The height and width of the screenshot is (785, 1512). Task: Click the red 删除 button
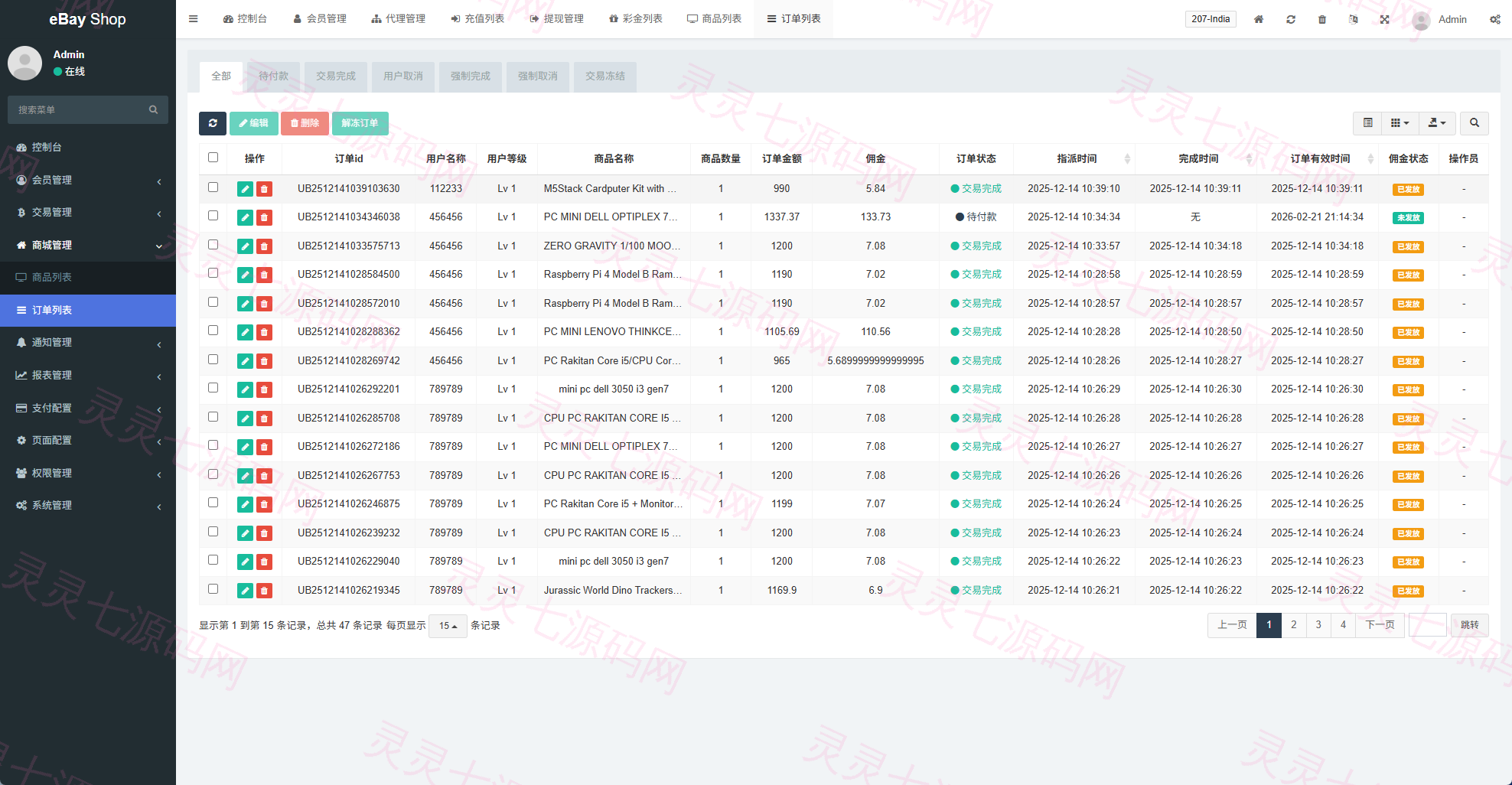[305, 123]
